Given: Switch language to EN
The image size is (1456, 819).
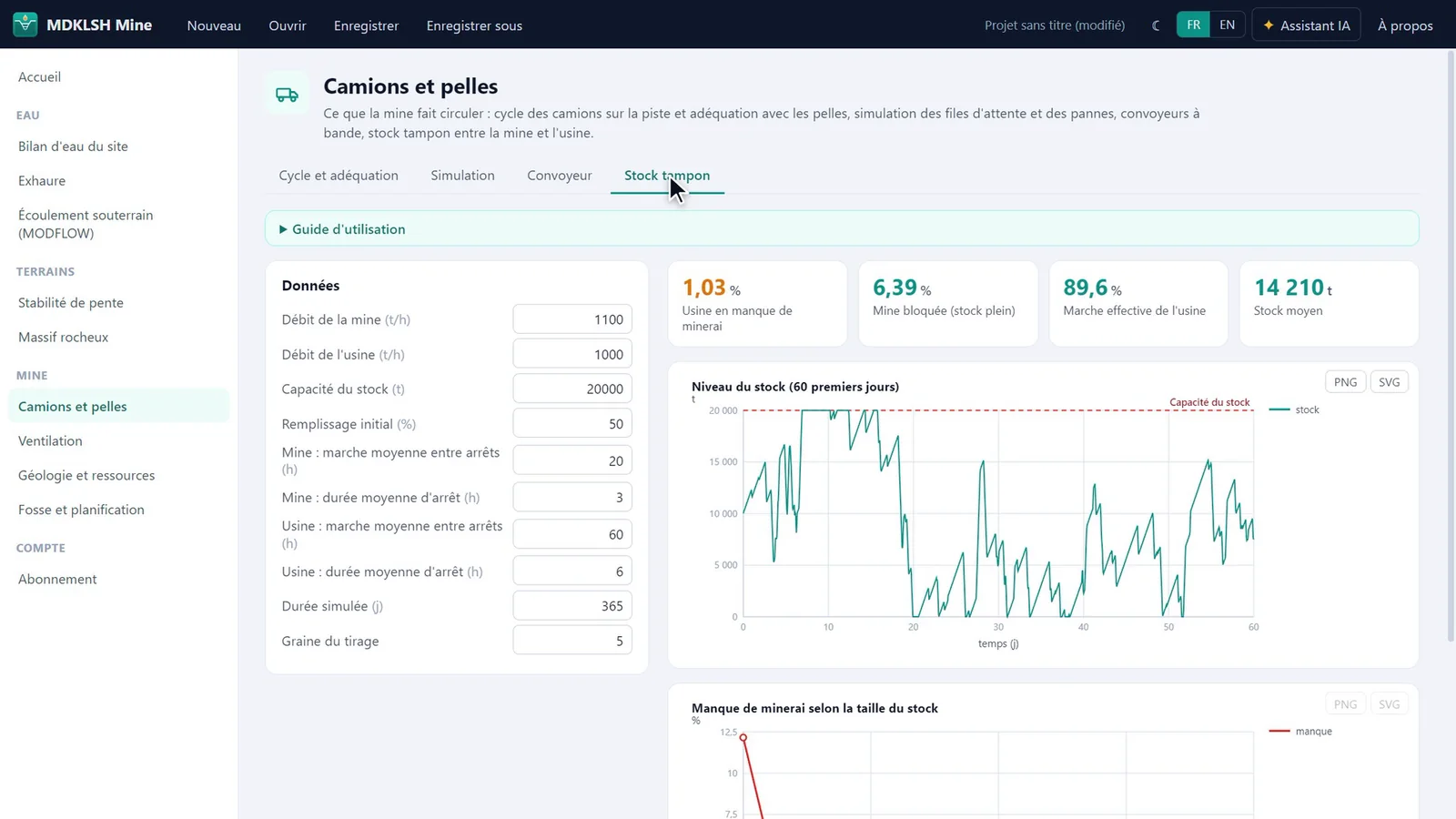Looking at the screenshot, I should click(x=1227, y=25).
